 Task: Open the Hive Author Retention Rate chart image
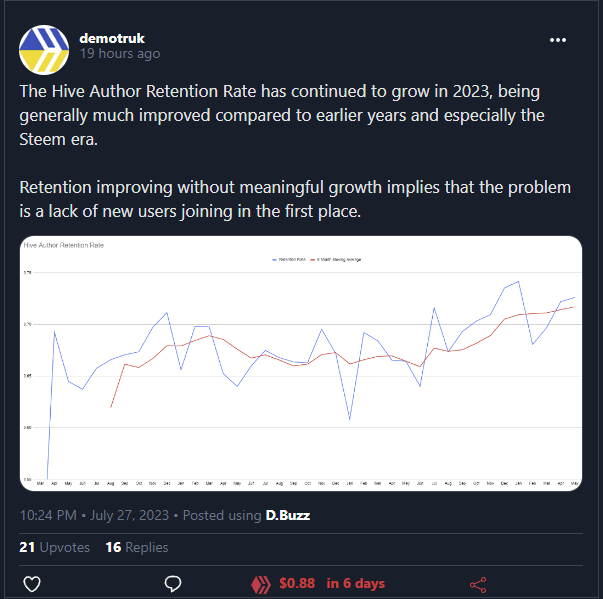tap(301, 363)
